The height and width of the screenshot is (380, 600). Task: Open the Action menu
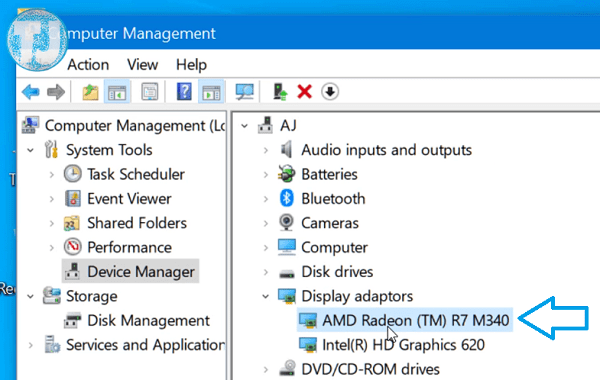(x=88, y=65)
